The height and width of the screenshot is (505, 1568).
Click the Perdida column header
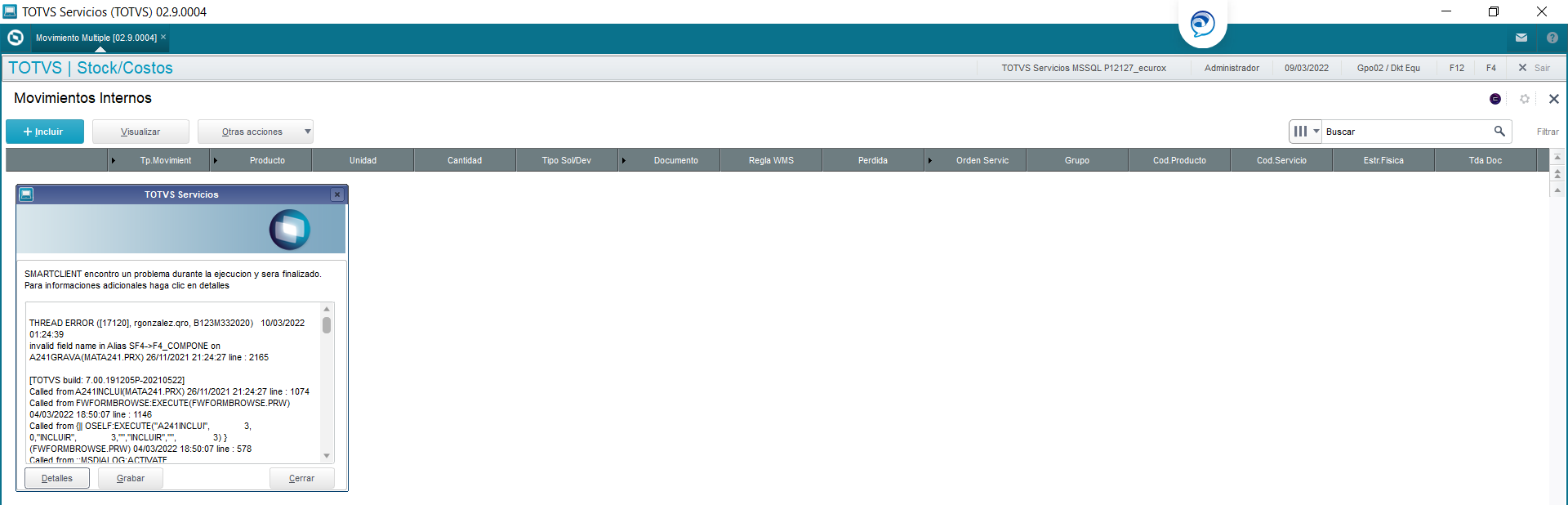[873, 160]
